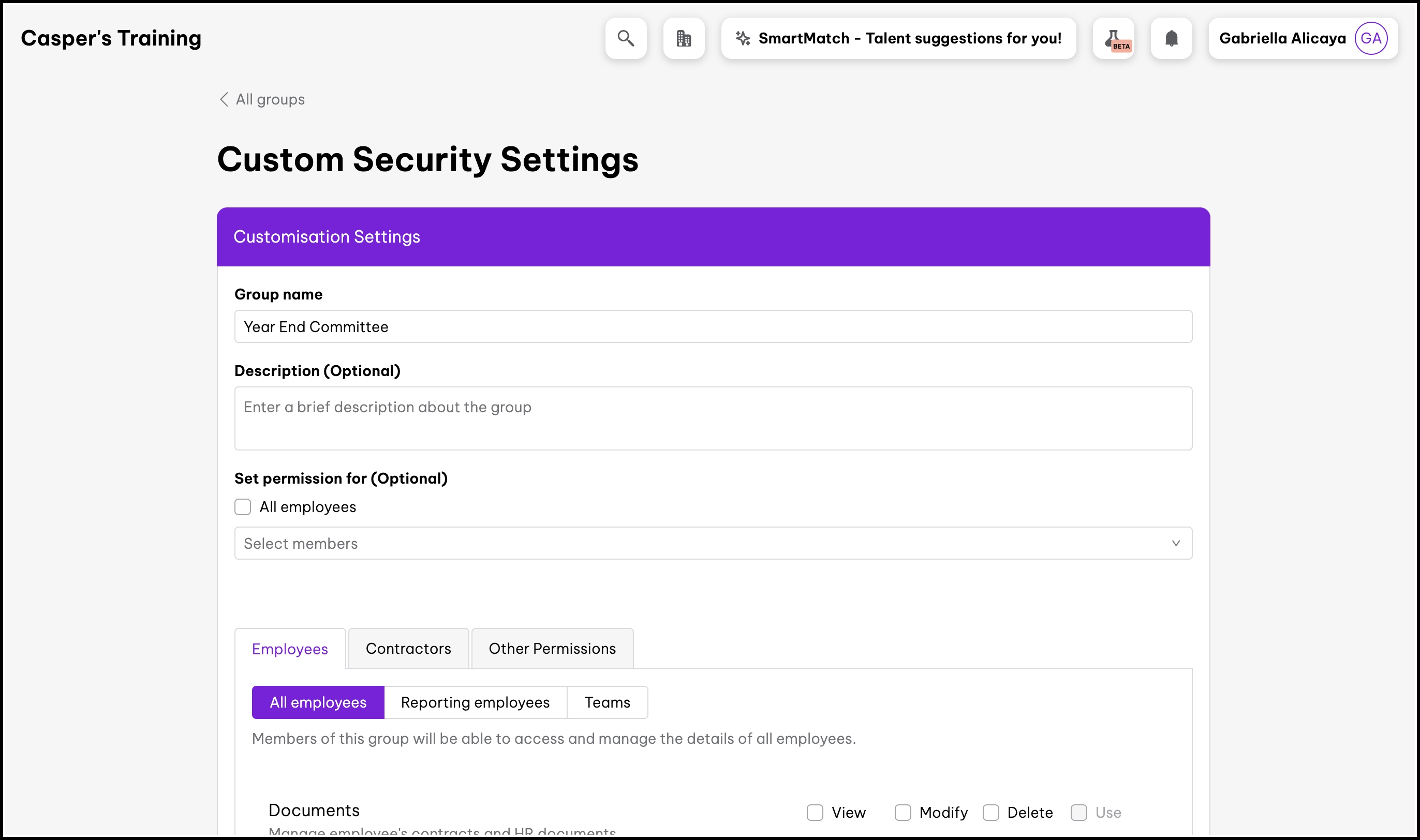This screenshot has width=1420, height=840.
Task: Tick the Delete checkbox for Documents
Action: click(991, 812)
